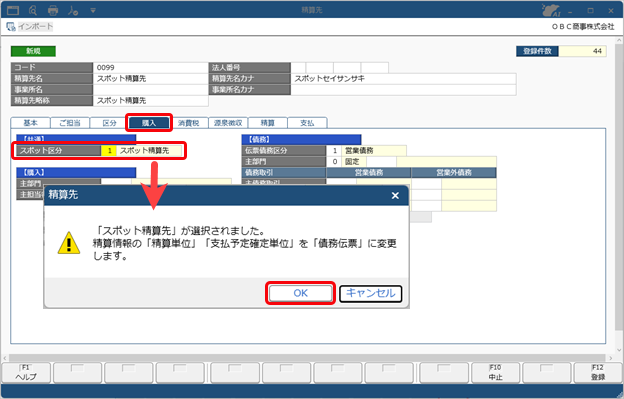The height and width of the screenshot is (399, 624).
Task: Click the horizontal scrollbar right arrow
Action: (x=610, y=358)
